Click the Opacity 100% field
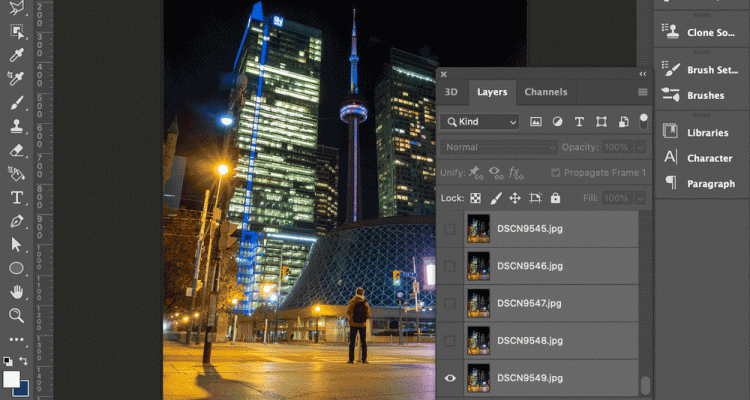750x400 pixels. 619,147
